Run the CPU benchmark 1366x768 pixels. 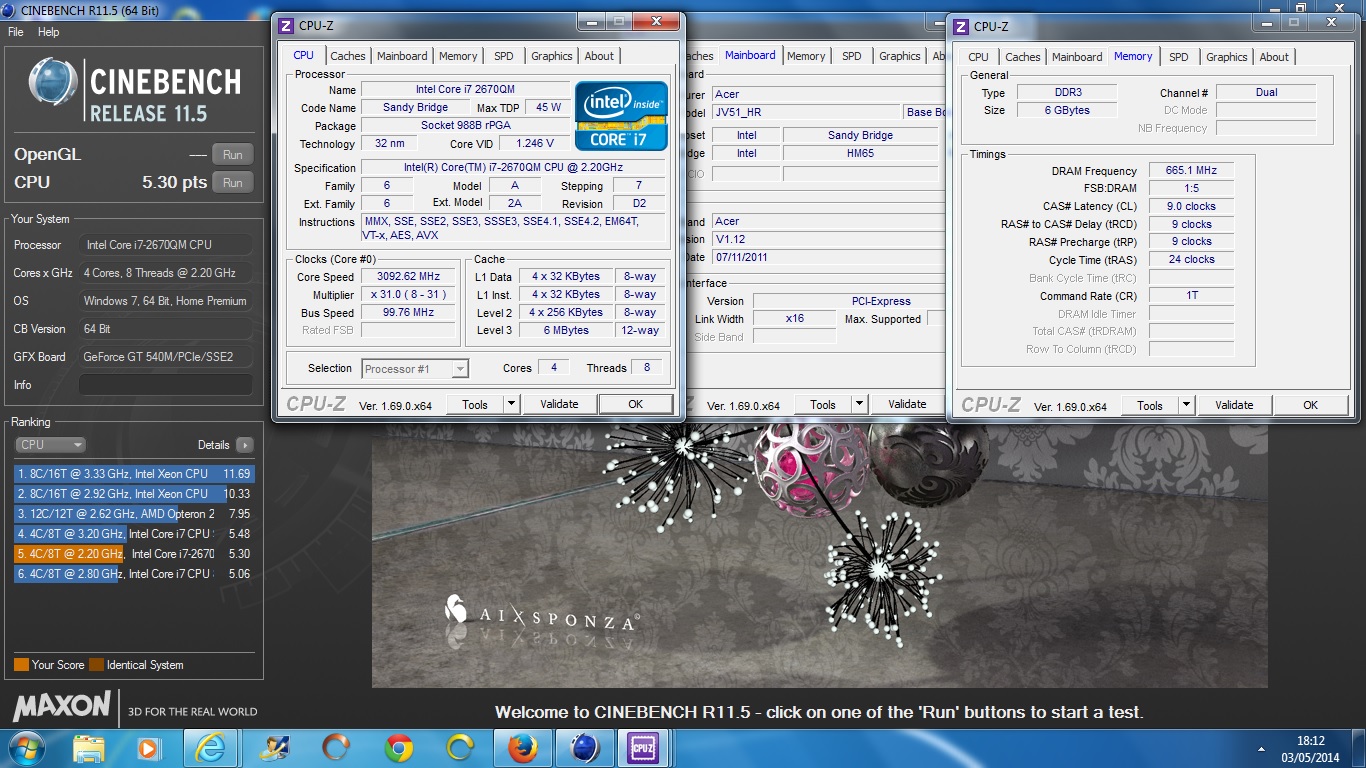point(233,182)
